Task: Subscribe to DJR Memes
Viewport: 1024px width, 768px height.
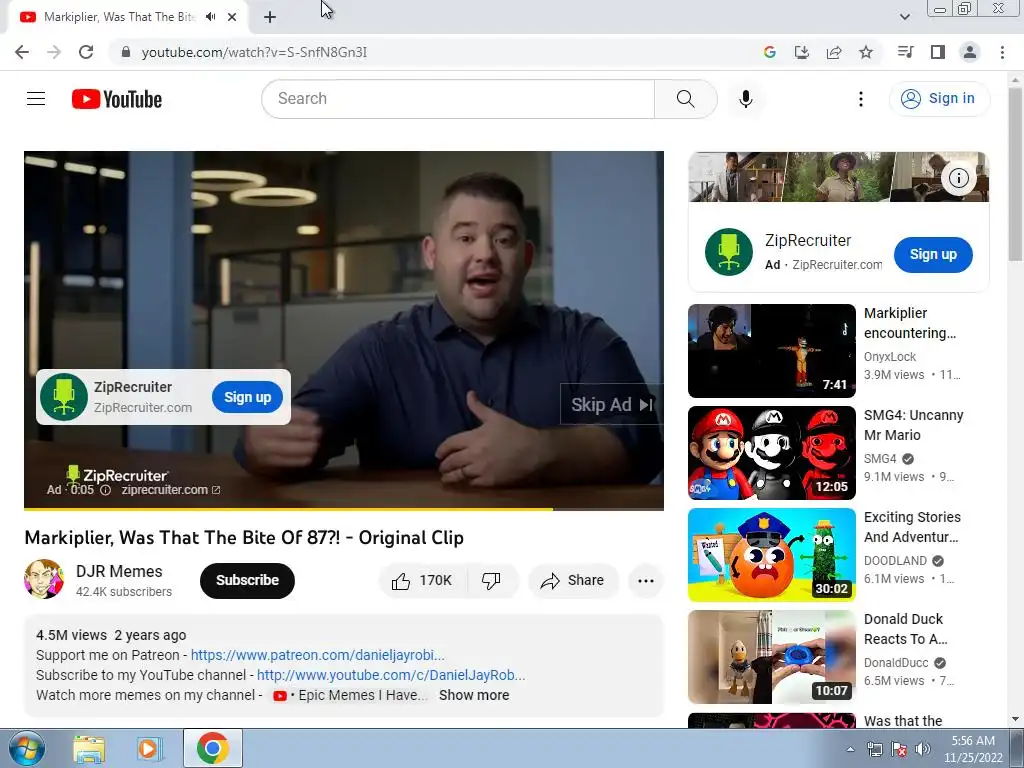Action: 248,580
